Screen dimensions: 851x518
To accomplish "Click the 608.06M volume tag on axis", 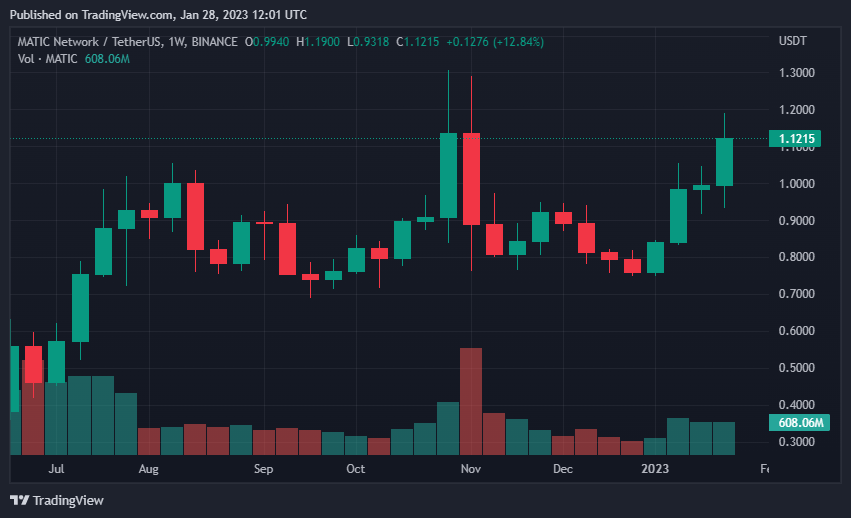I will pyautogui.click(x=799, y=422).
